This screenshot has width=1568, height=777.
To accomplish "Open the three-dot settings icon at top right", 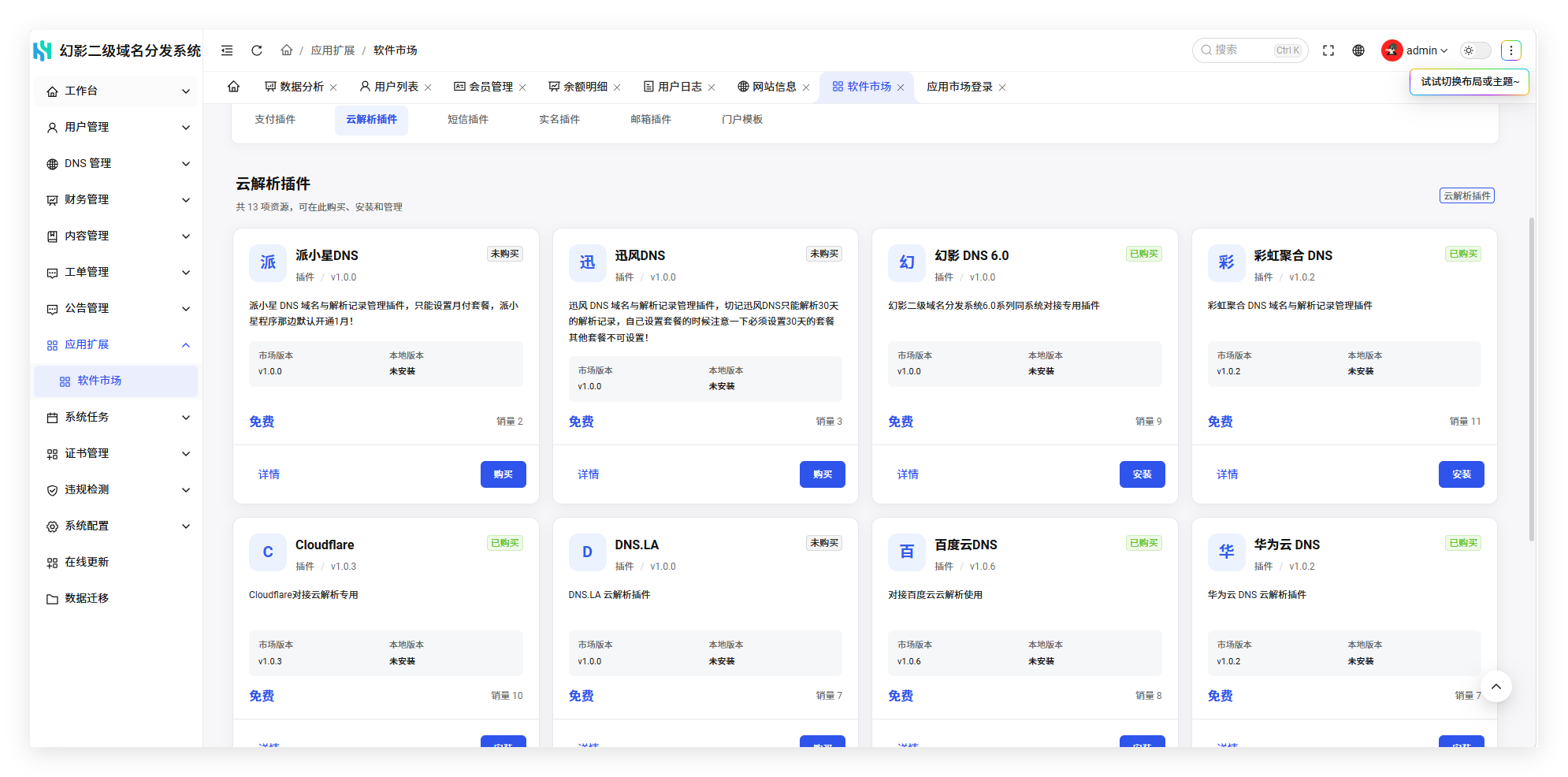I will coord(1511,50).
